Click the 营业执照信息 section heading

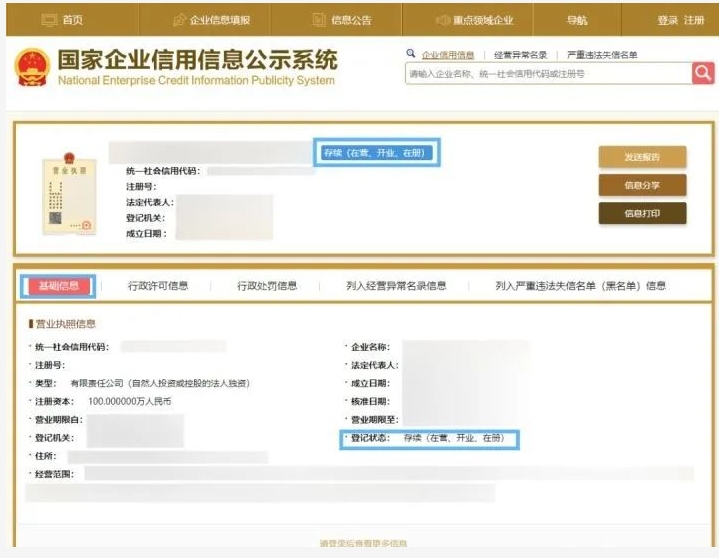65,324
